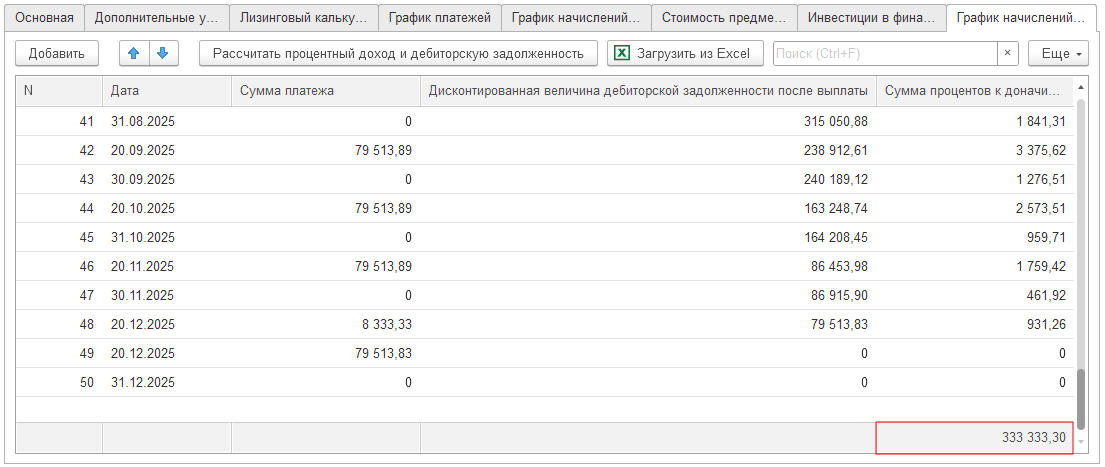Click the move row up arrow
Image resolution: width=1105 pixels, height=467 pixels.
point(134,54)
